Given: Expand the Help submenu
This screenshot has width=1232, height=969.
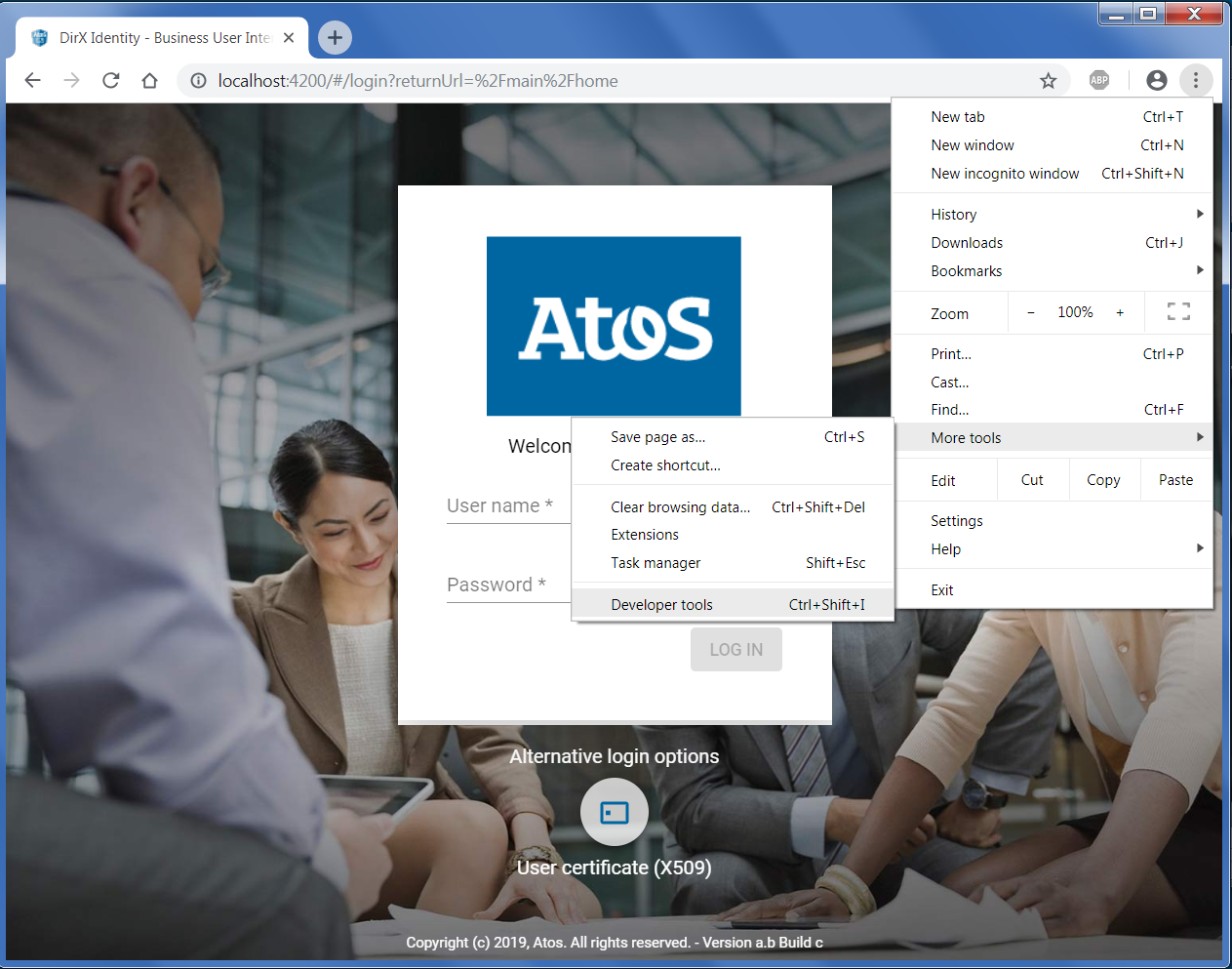Looking at the screenshot, I should point(945,548).
